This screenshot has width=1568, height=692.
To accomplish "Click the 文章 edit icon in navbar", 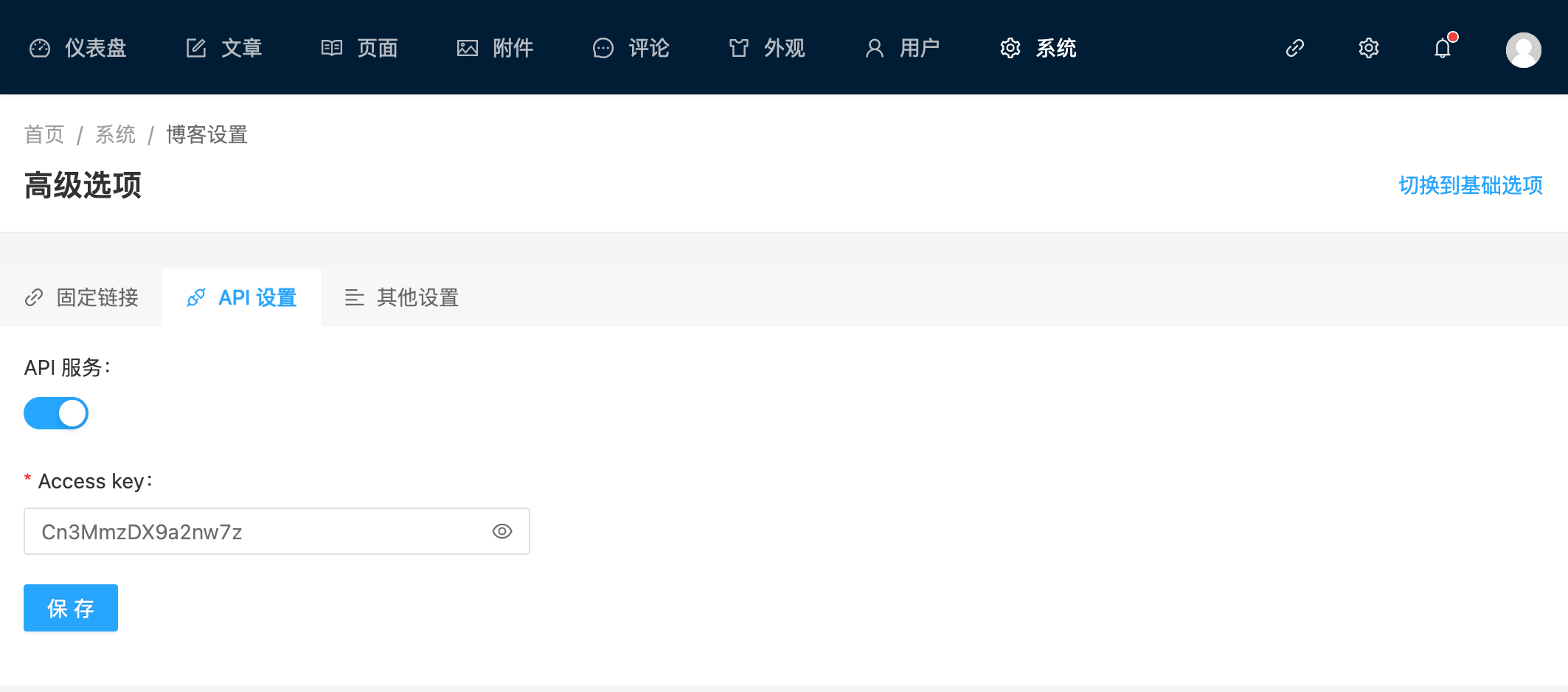I will pyautogui.click(x=196, y=48).
